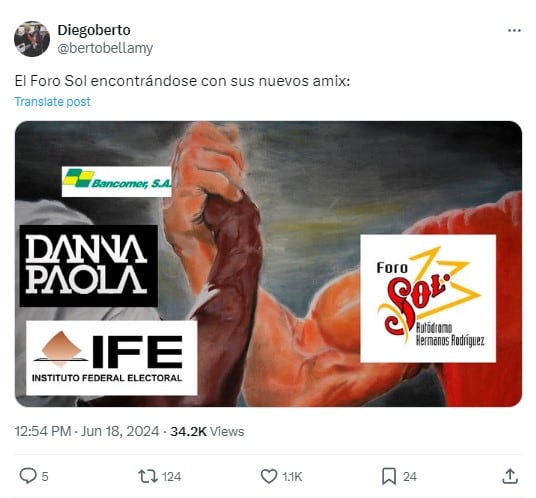The width and height of the screenshot is (536, 498).
Task: Click the Diegoberto display name
Action: [x=94, y=30]
